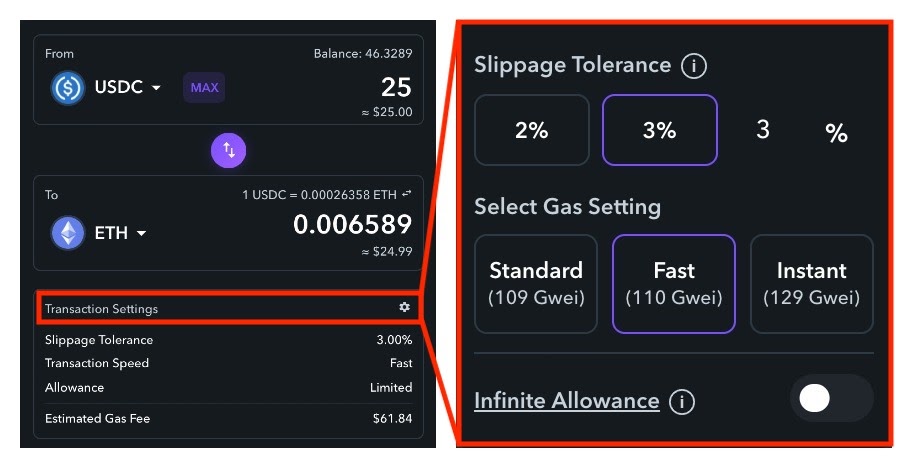The image size is (912, 468).
Task: Select the 3% slippage option
Action: (x=660, y=130)
